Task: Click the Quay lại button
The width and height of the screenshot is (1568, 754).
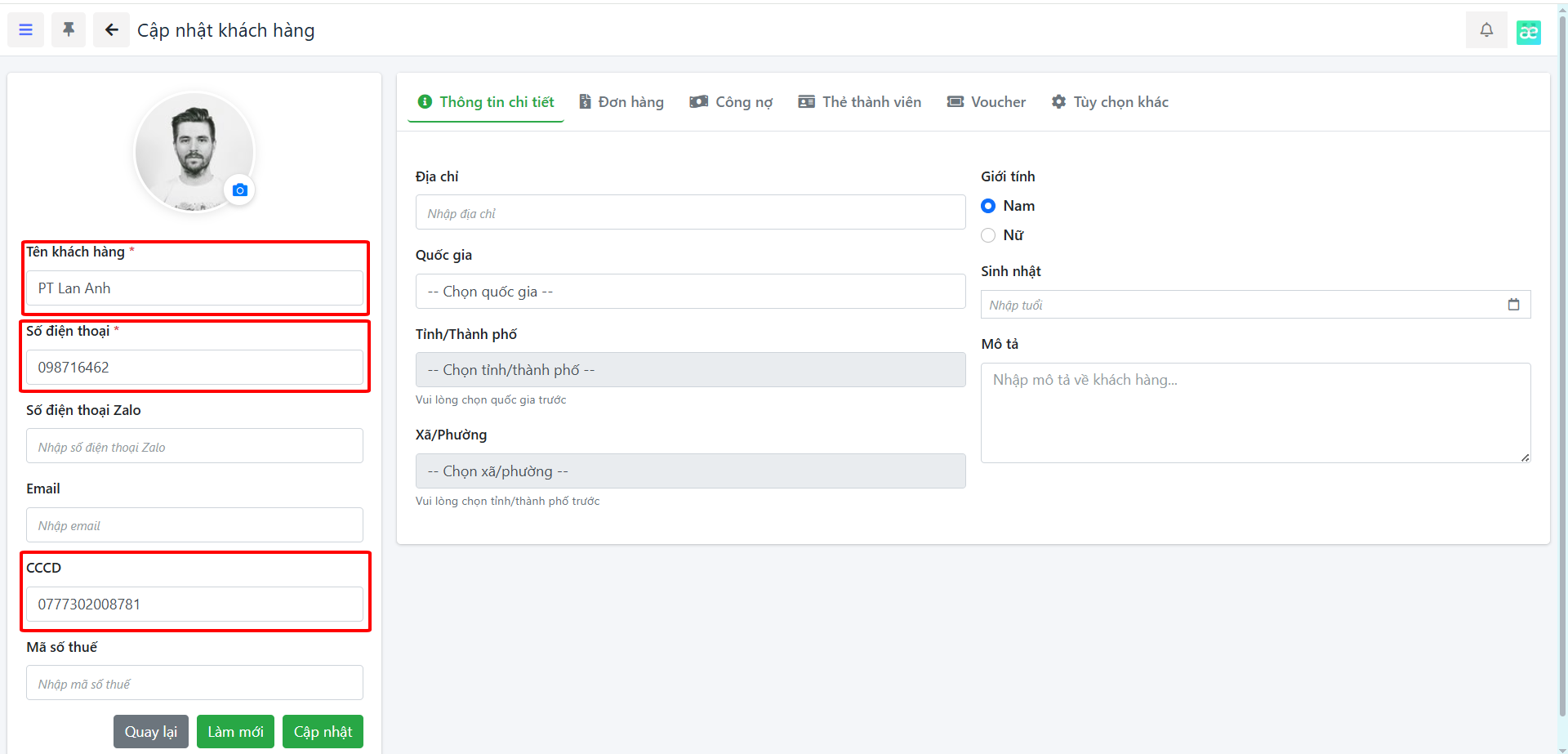Action: click(151, 732)
